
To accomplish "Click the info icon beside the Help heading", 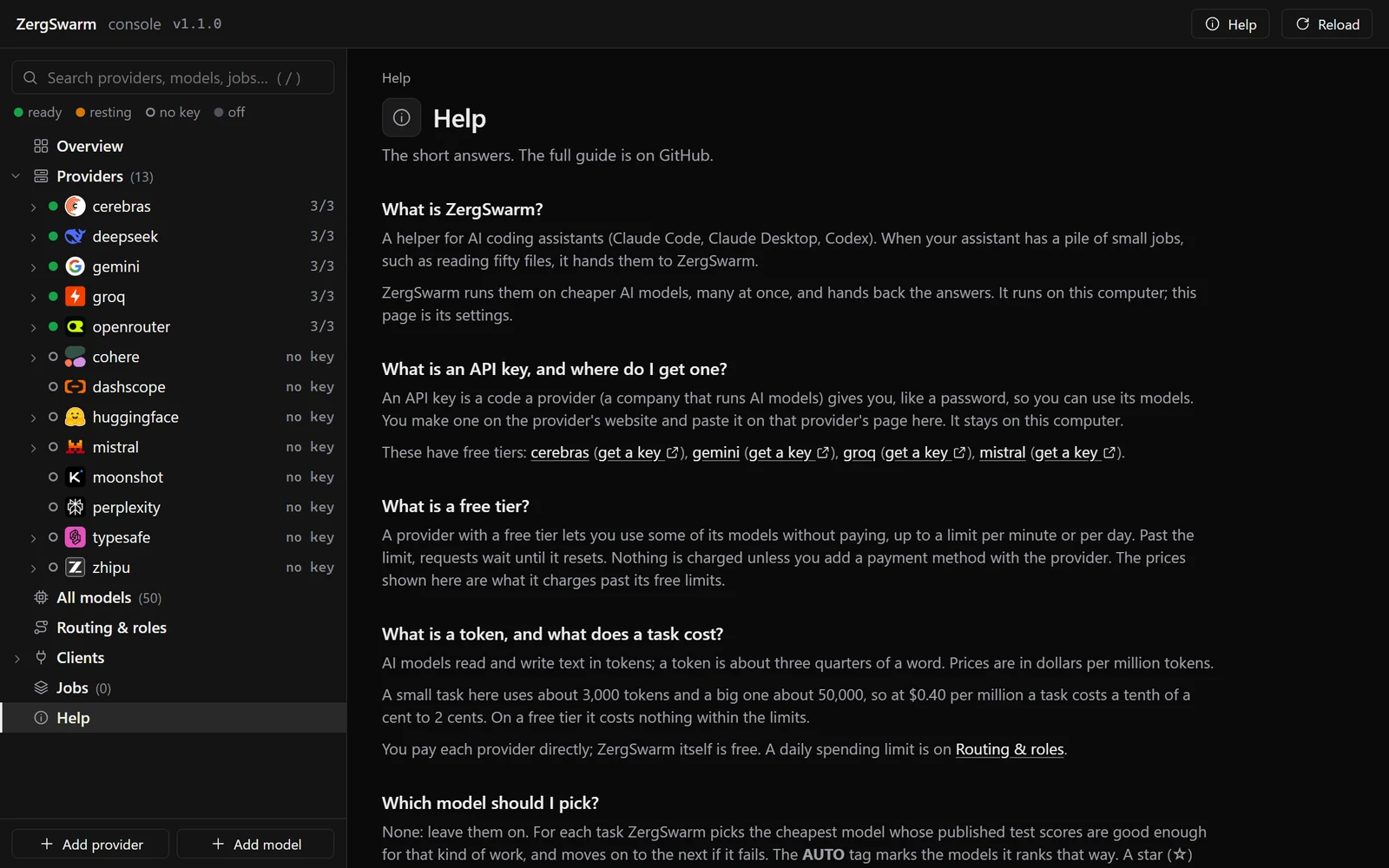I will click(402, 117).
